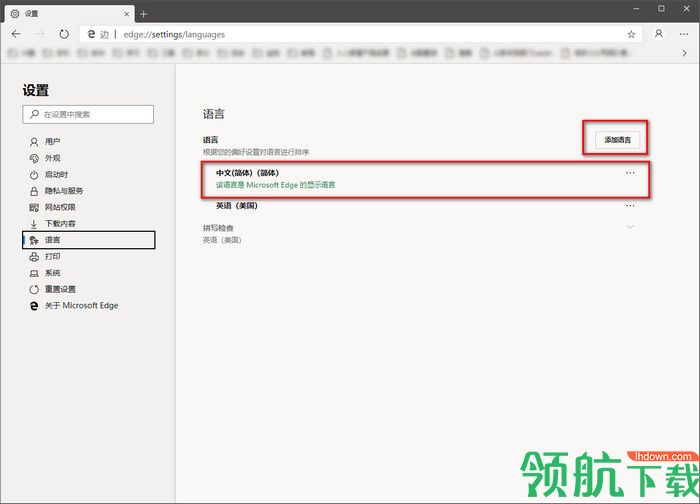700x504 pixels.
Task: Select the 语言 item in the sidebar
Action: coord(88,240)
